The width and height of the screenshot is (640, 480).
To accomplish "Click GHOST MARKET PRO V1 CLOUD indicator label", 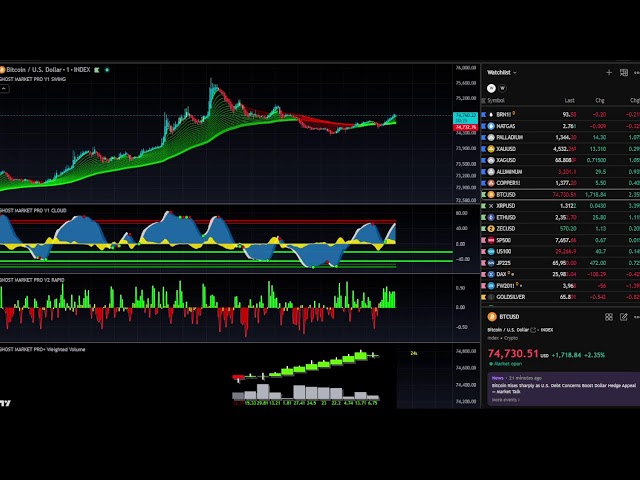I will [33, 211].
